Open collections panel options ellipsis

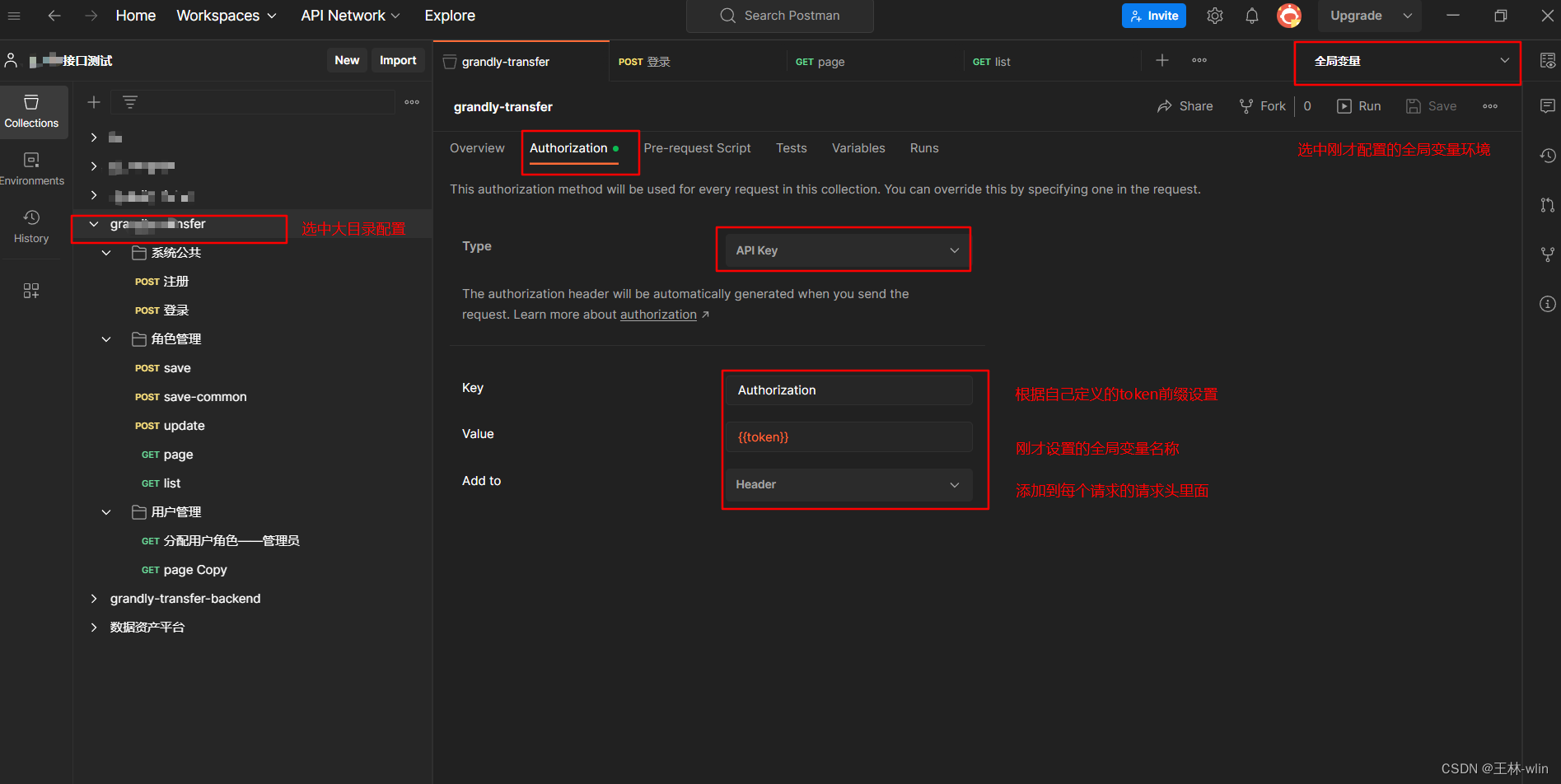tap(412, 102)
